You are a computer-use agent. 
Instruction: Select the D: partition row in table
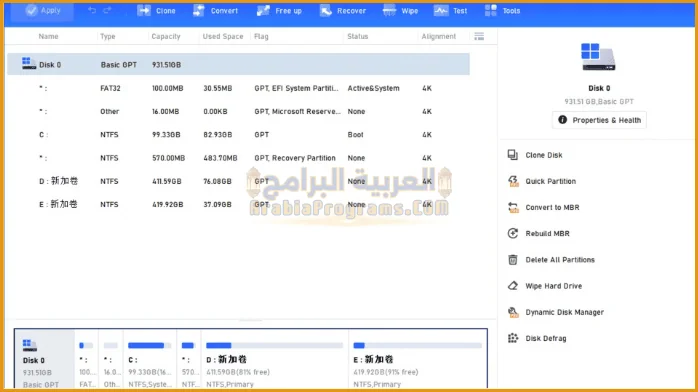pos(238,181)
